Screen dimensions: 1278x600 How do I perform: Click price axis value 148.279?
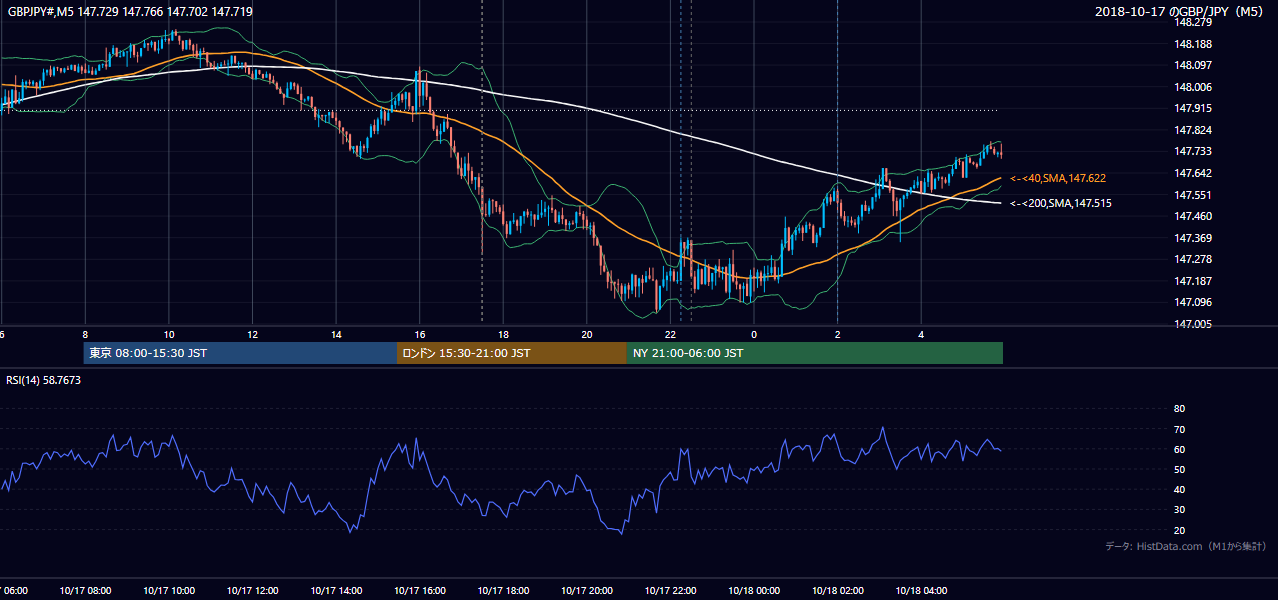[1193, 22]
